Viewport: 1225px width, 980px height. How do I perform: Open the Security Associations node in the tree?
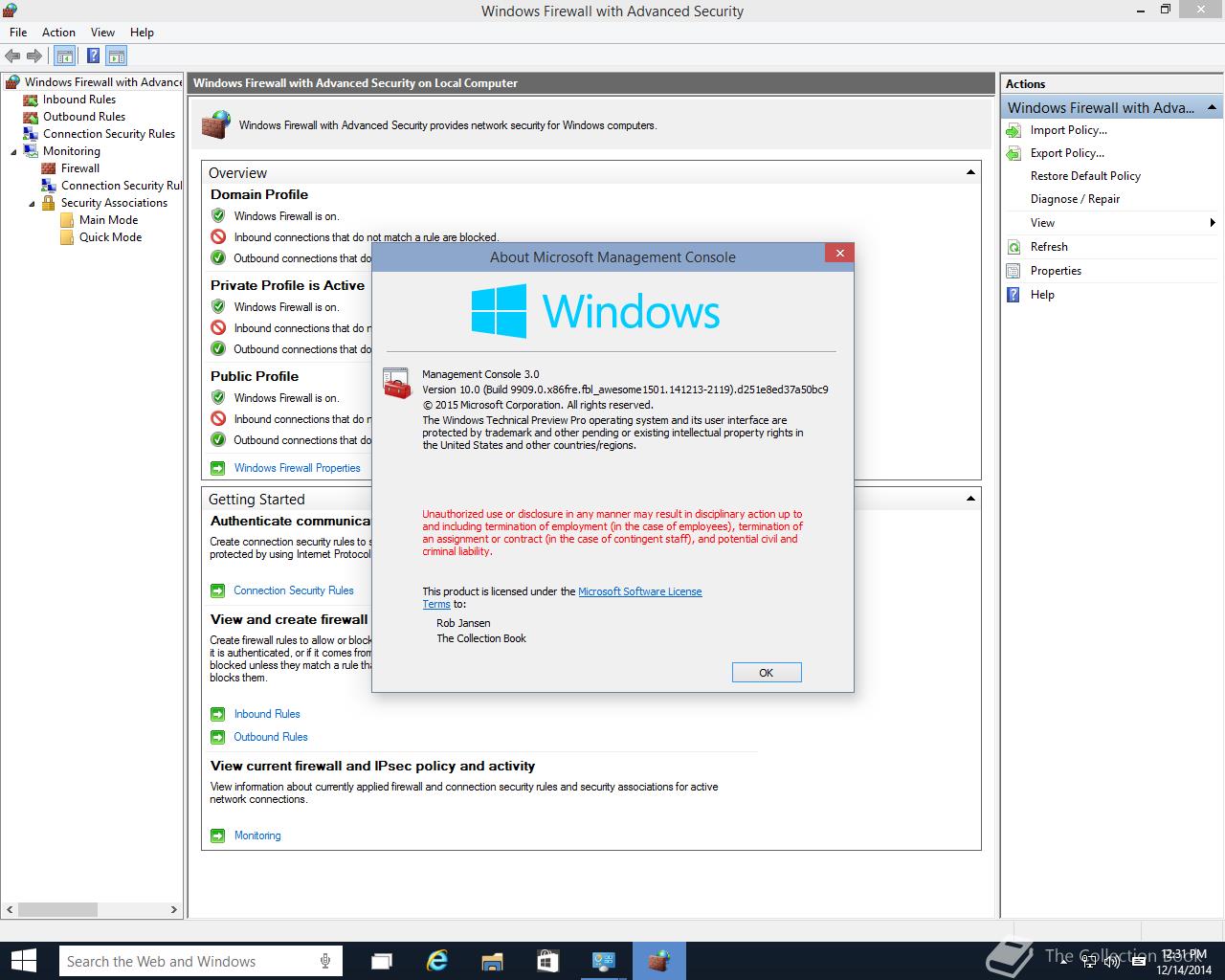point(114,203)
